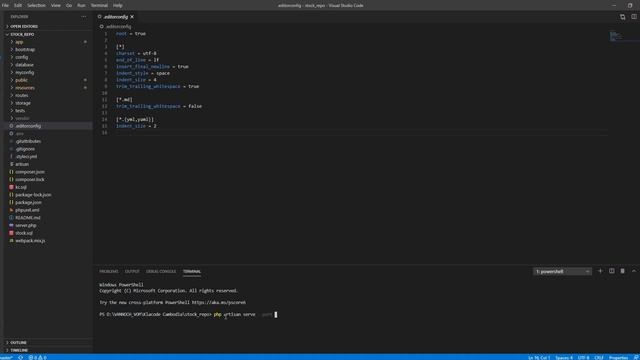Expand the myconfig folder
The height and width of the screenshot is (360, 640).
point(24,72)
